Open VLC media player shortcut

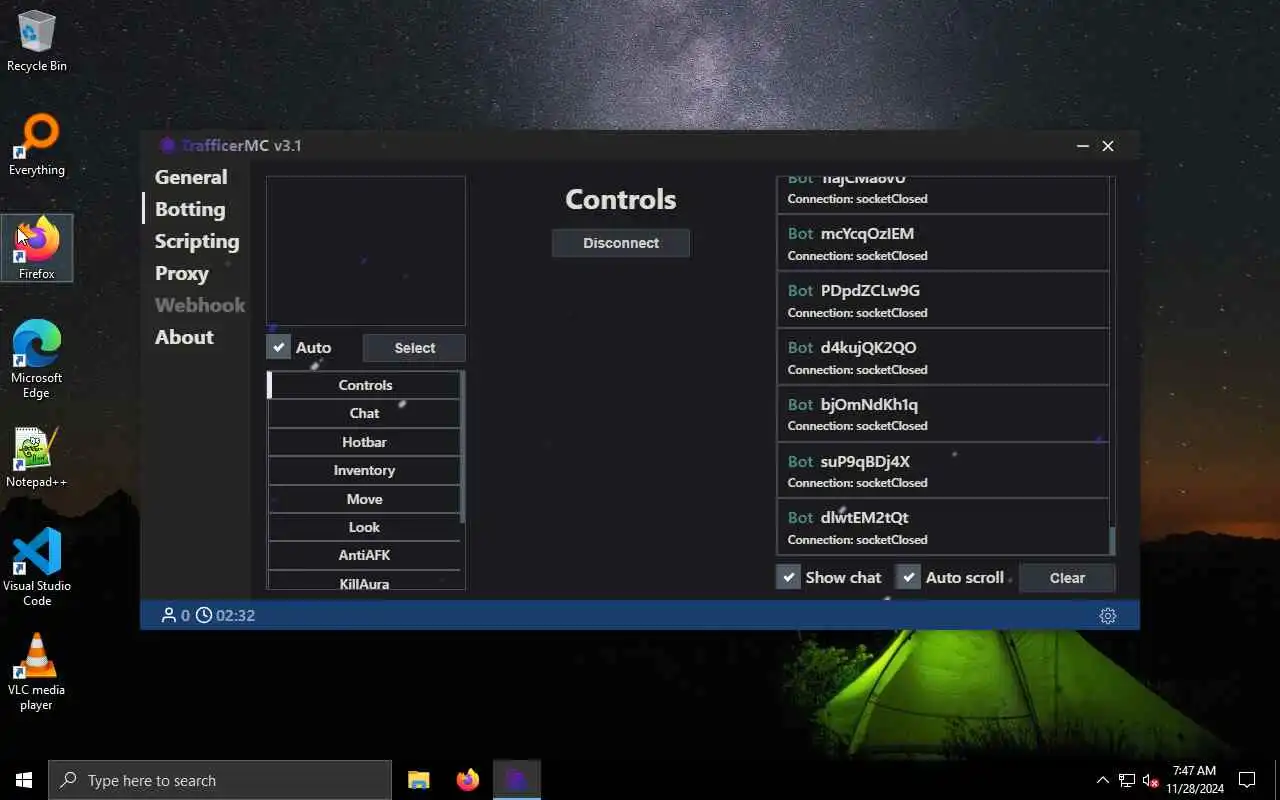click(x=37, y=672)
